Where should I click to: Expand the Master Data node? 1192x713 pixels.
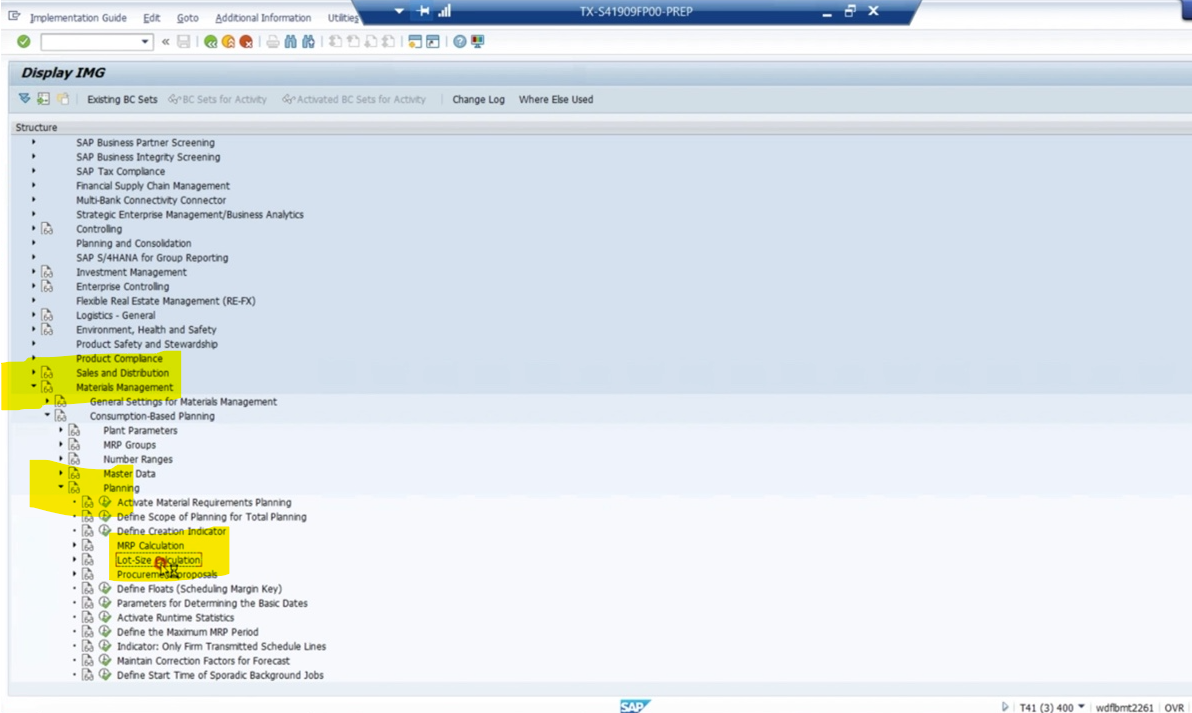[61, 473]
